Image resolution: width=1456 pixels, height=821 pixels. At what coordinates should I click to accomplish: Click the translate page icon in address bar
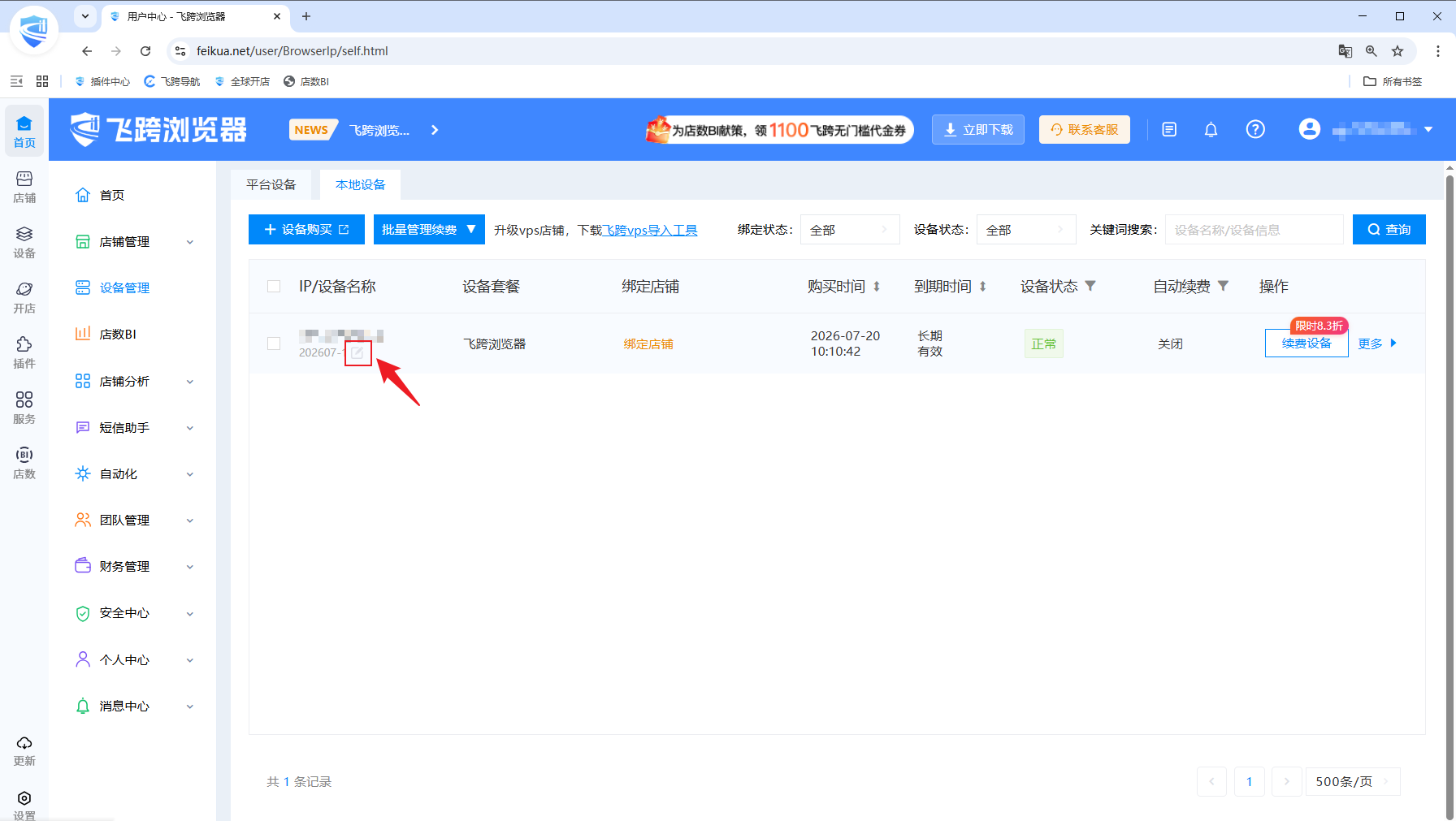[1345, 51]
